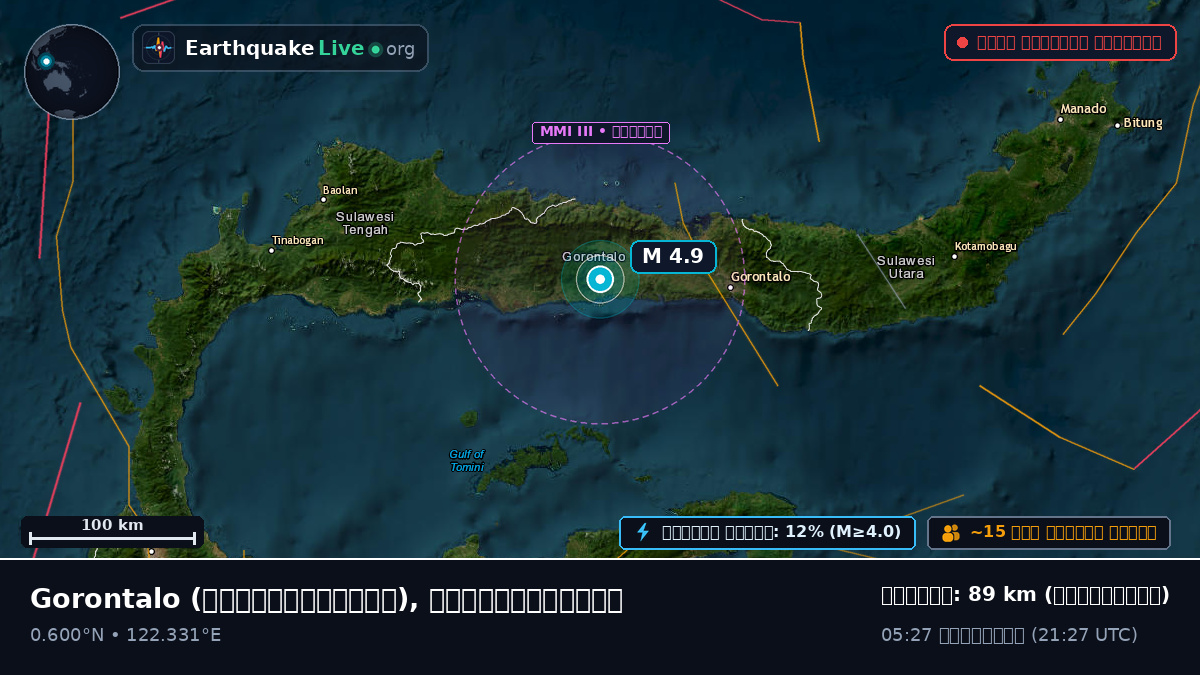Select the Gorontalo city white dot marker
This screenshot has height=675, width=1200.
point(730,288)
